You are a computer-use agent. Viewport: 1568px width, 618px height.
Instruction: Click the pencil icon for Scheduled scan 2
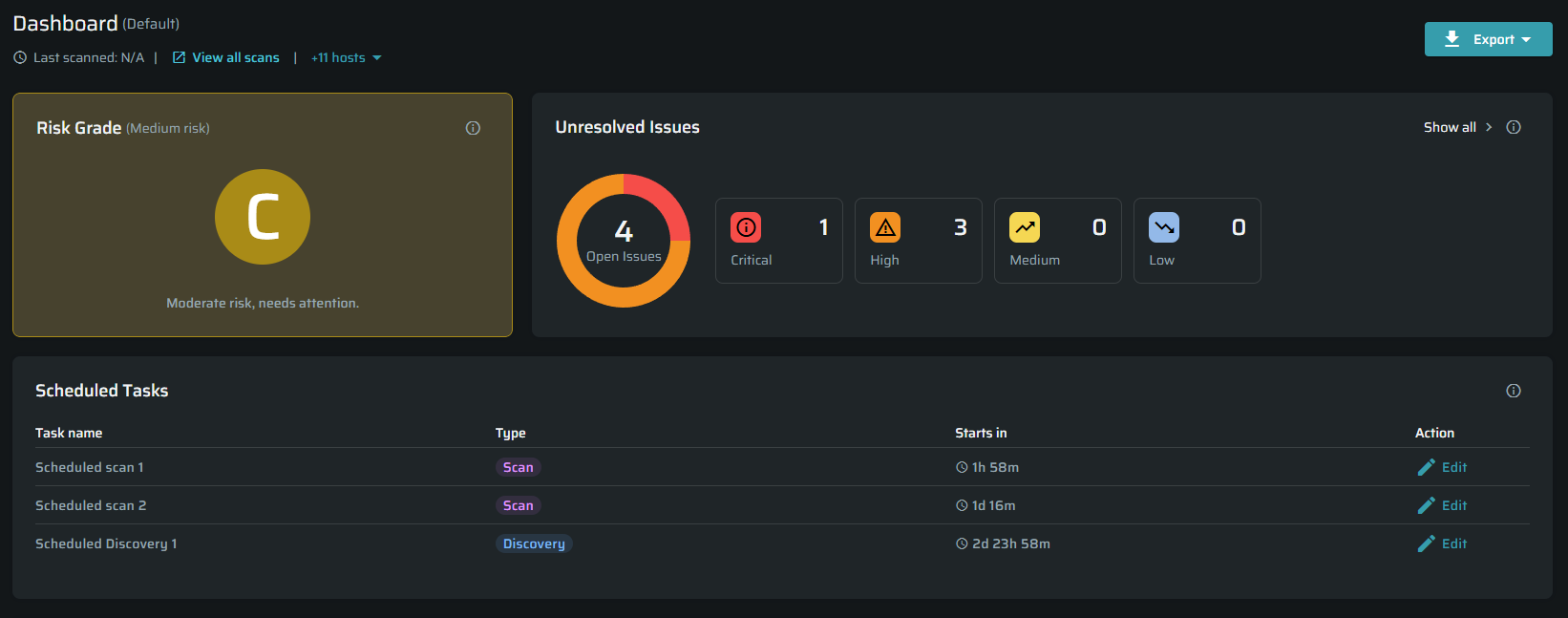[x=1426, y=505]
